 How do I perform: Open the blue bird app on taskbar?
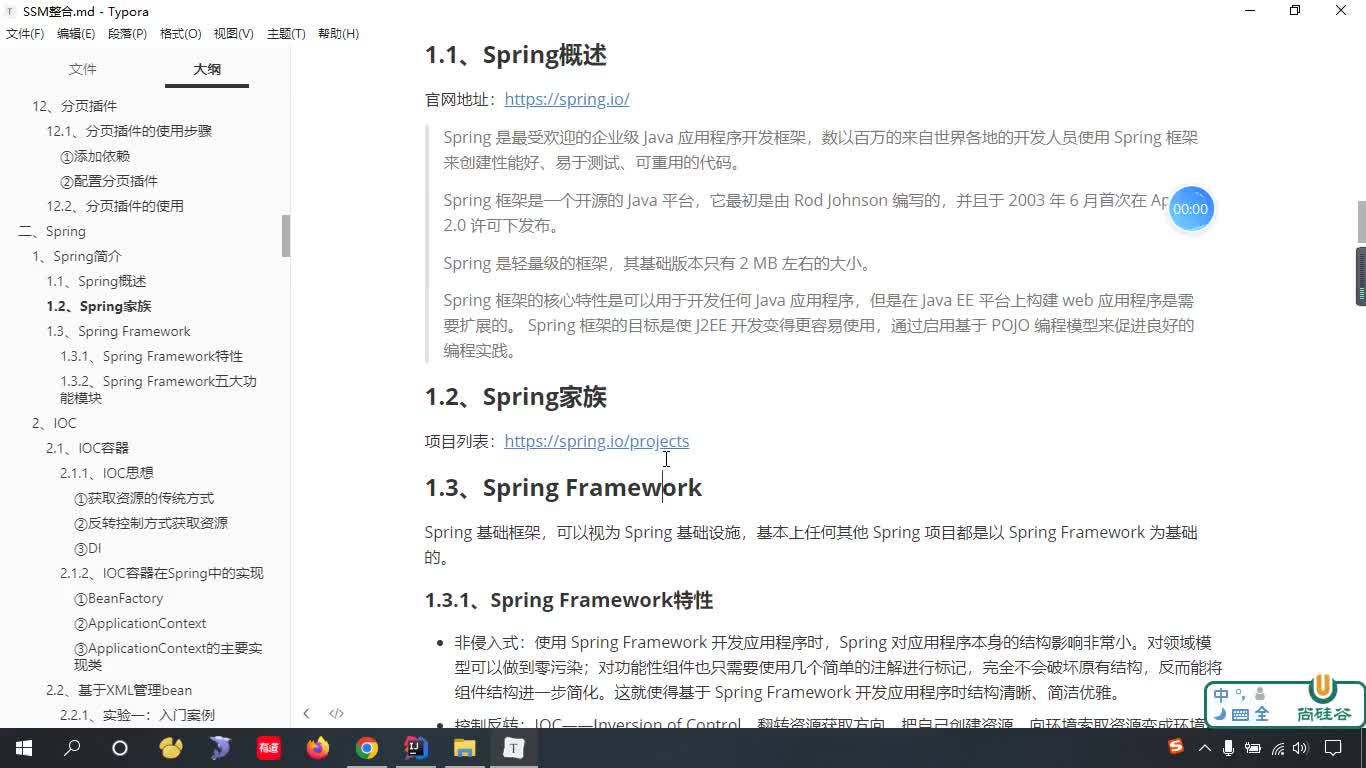(x=220, y=748)
